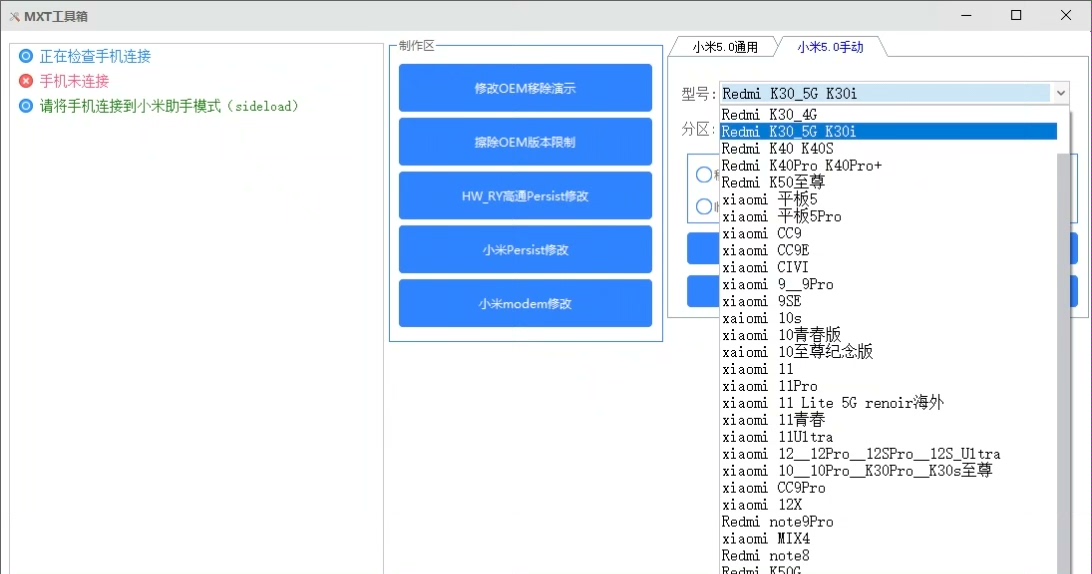This screenshot has height=574, width=1092.
Task: Select xiaomi 11青春 model
Action: [x=889, y=420]
